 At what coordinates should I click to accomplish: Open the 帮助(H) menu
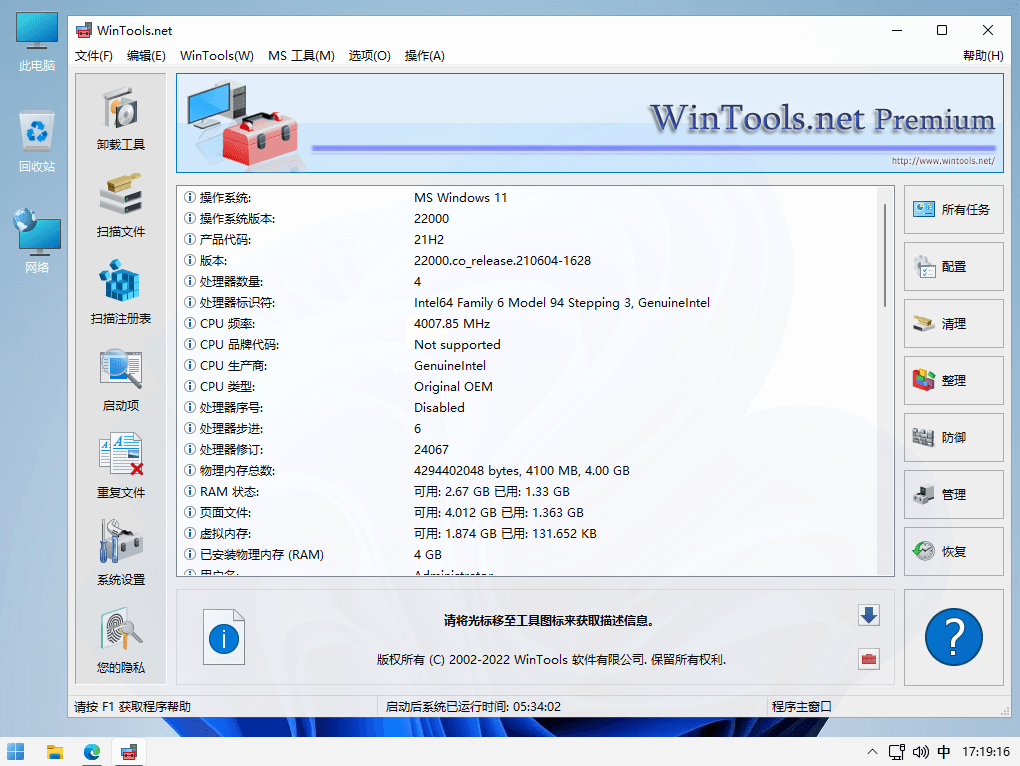pyautogui.click(x=983, y=56)
